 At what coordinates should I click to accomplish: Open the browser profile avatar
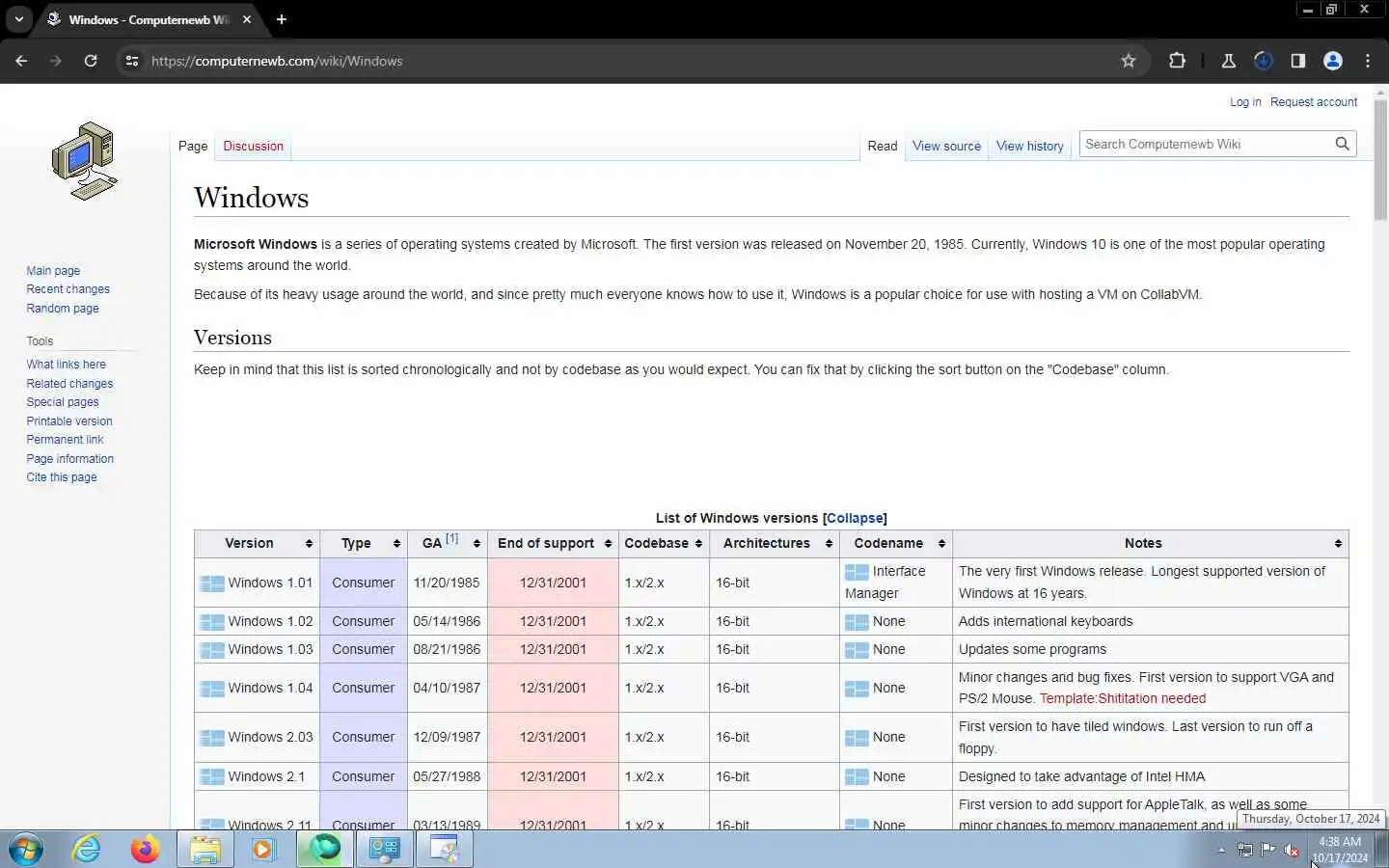coord(1333,61)
